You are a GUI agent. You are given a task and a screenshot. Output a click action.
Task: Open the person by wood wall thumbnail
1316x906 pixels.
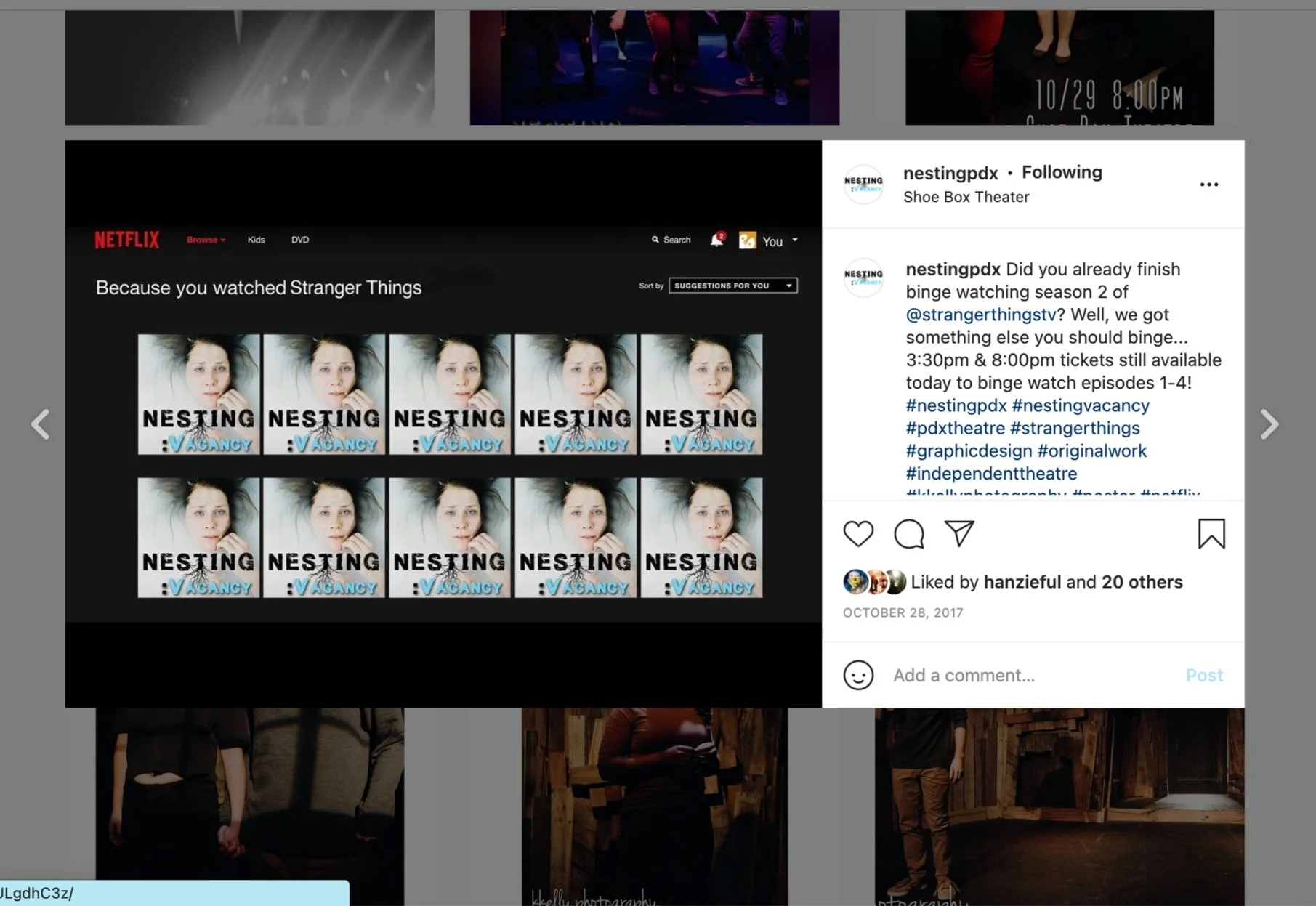pyautogui.click(x=654, y=806)
